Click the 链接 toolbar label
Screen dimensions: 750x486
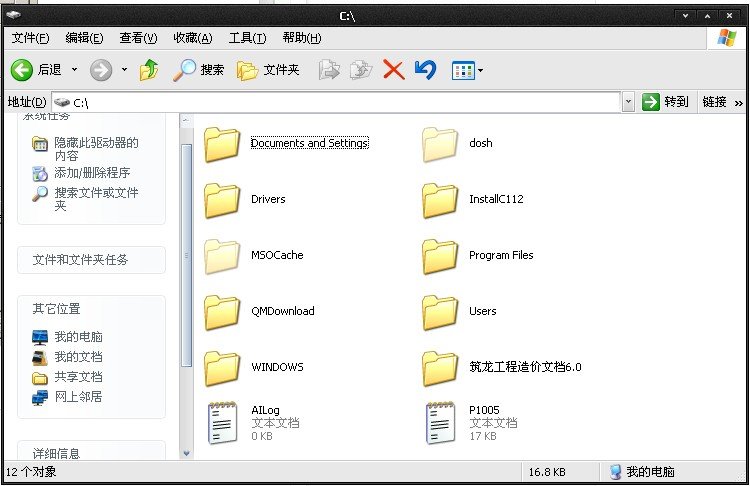point(715,102)
